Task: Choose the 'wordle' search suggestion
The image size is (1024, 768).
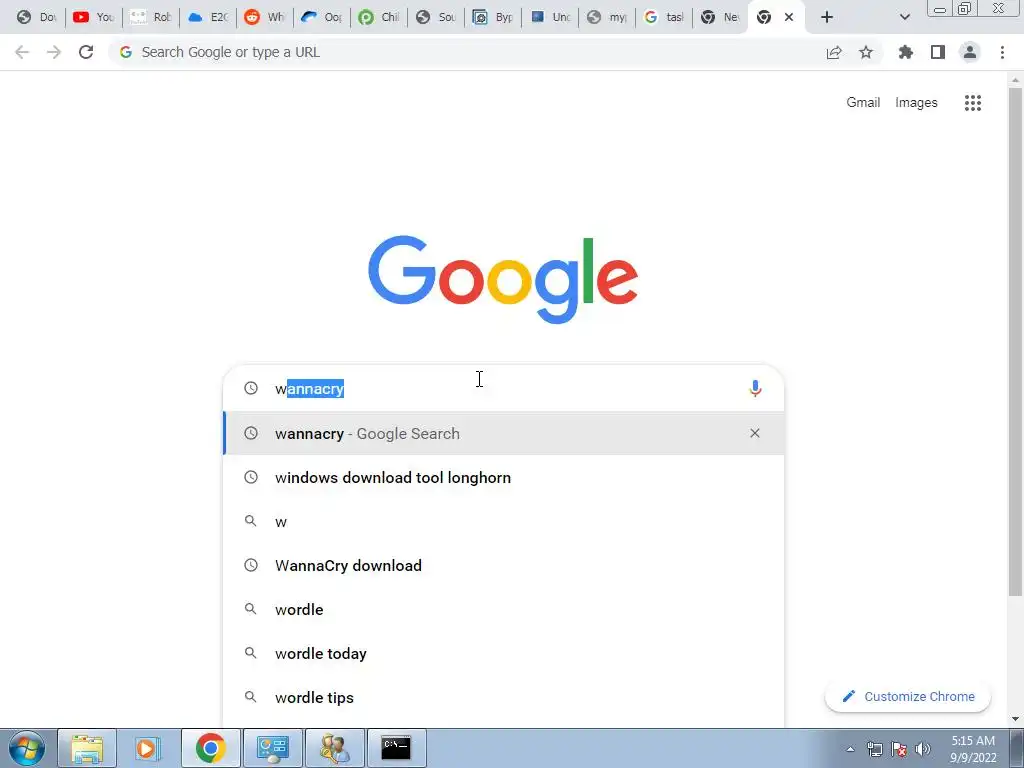Action: coord(504,609)
